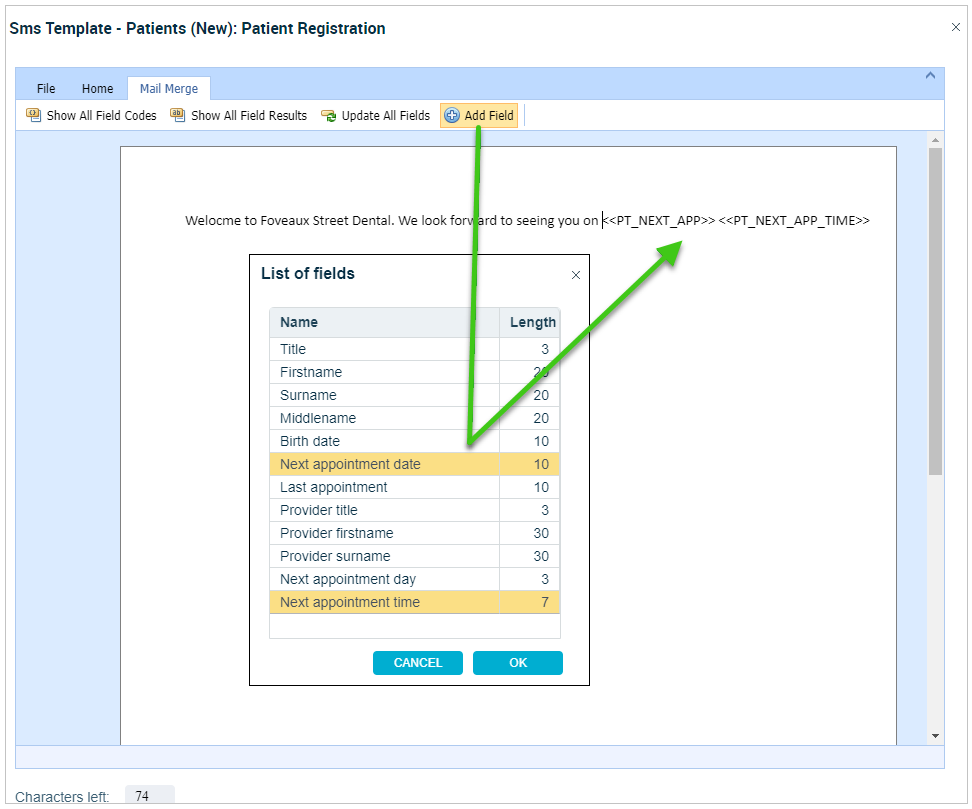The image size is (972, 809).
Task: Click the Update All Fields label
Action: click(x=386, y=115)
